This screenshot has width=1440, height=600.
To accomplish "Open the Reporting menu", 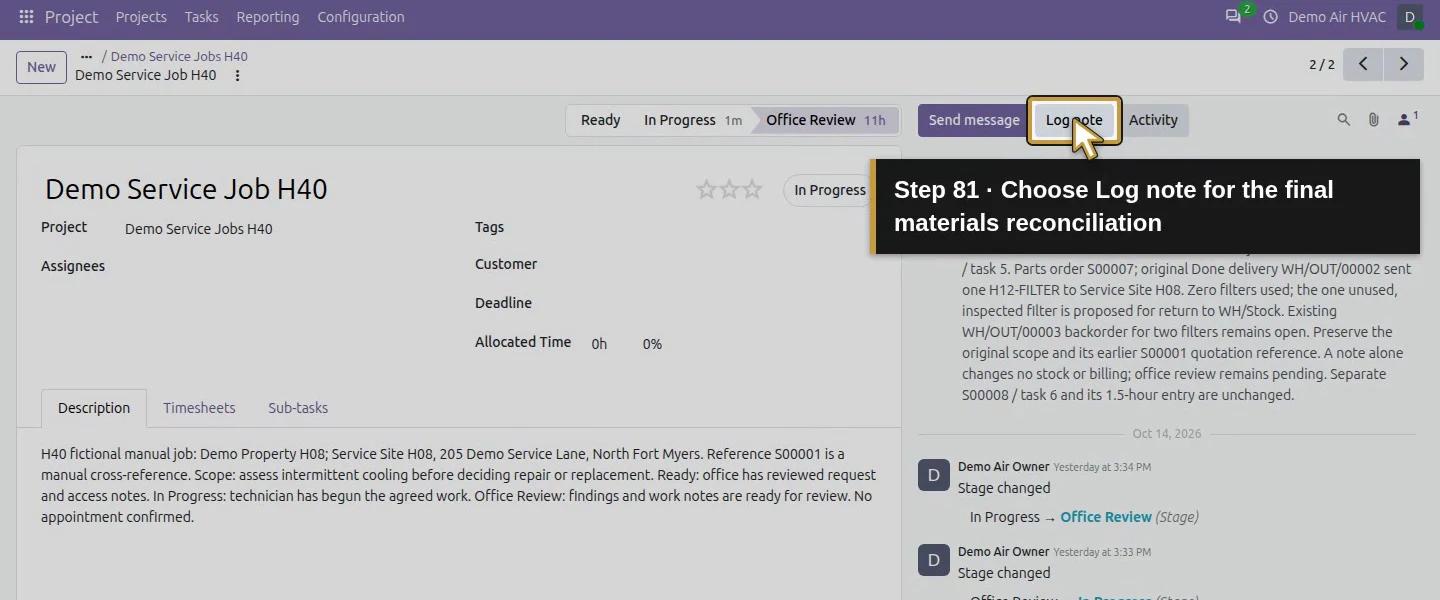I will coord(268,17).
